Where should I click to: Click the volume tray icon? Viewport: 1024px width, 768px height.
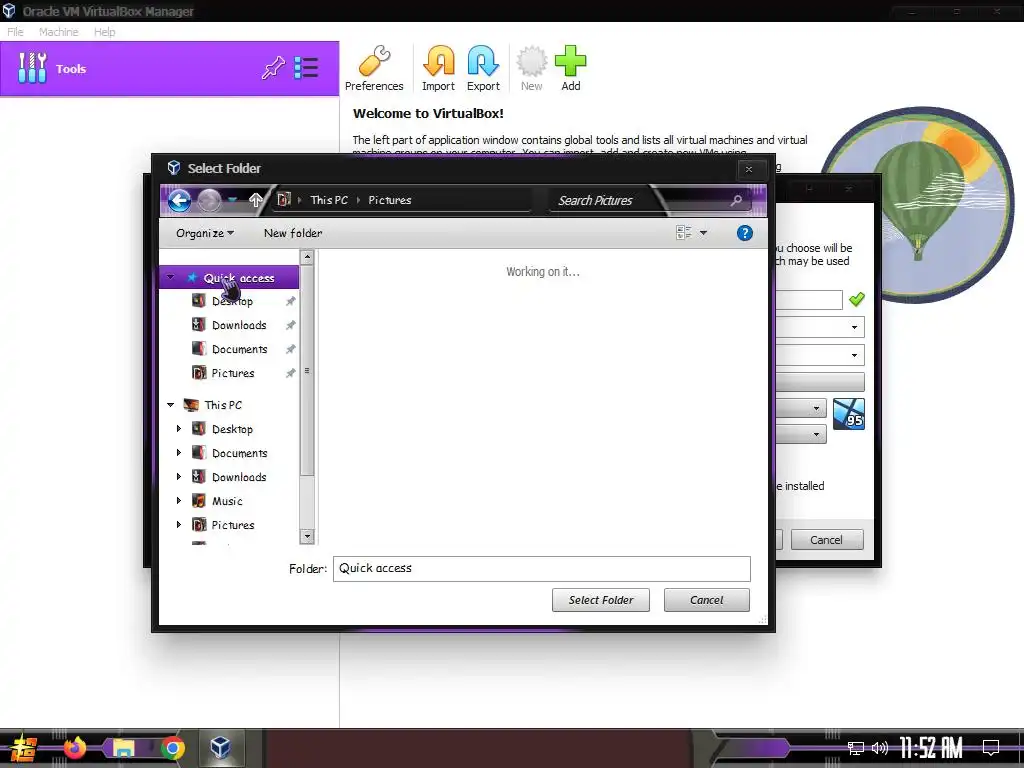click(880, 748)
